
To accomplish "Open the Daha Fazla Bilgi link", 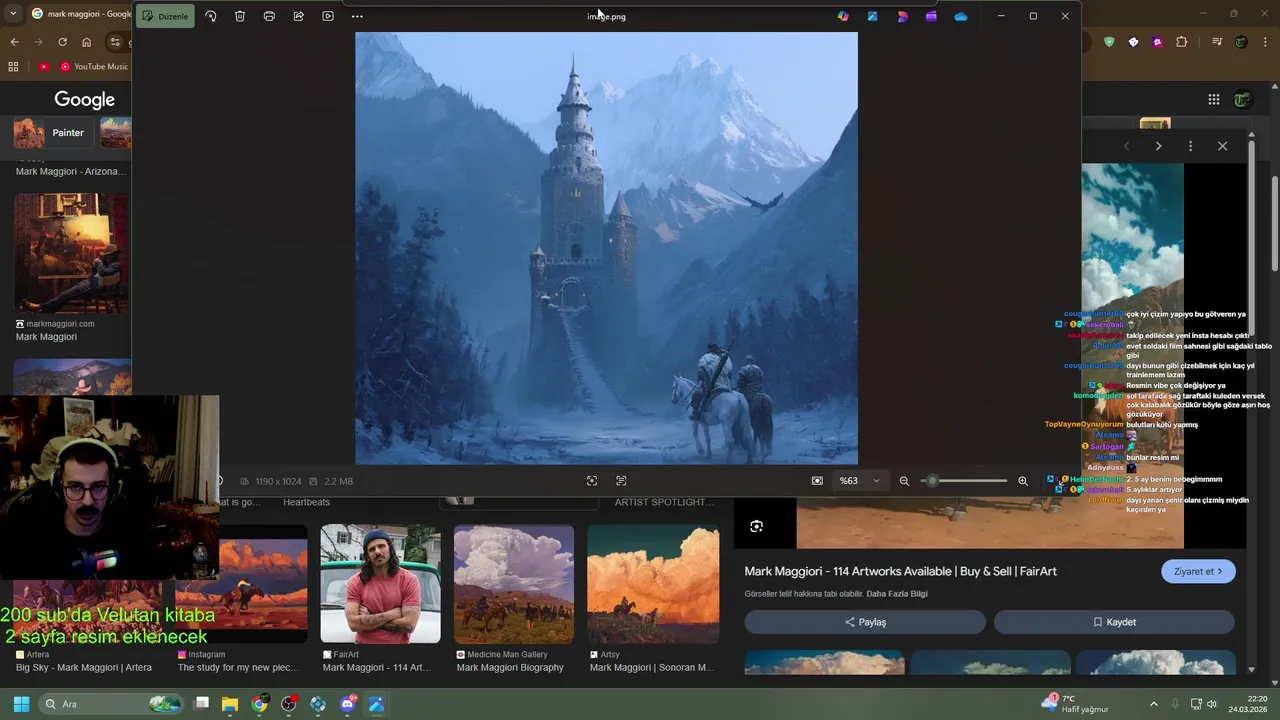I will click(897, 594).
